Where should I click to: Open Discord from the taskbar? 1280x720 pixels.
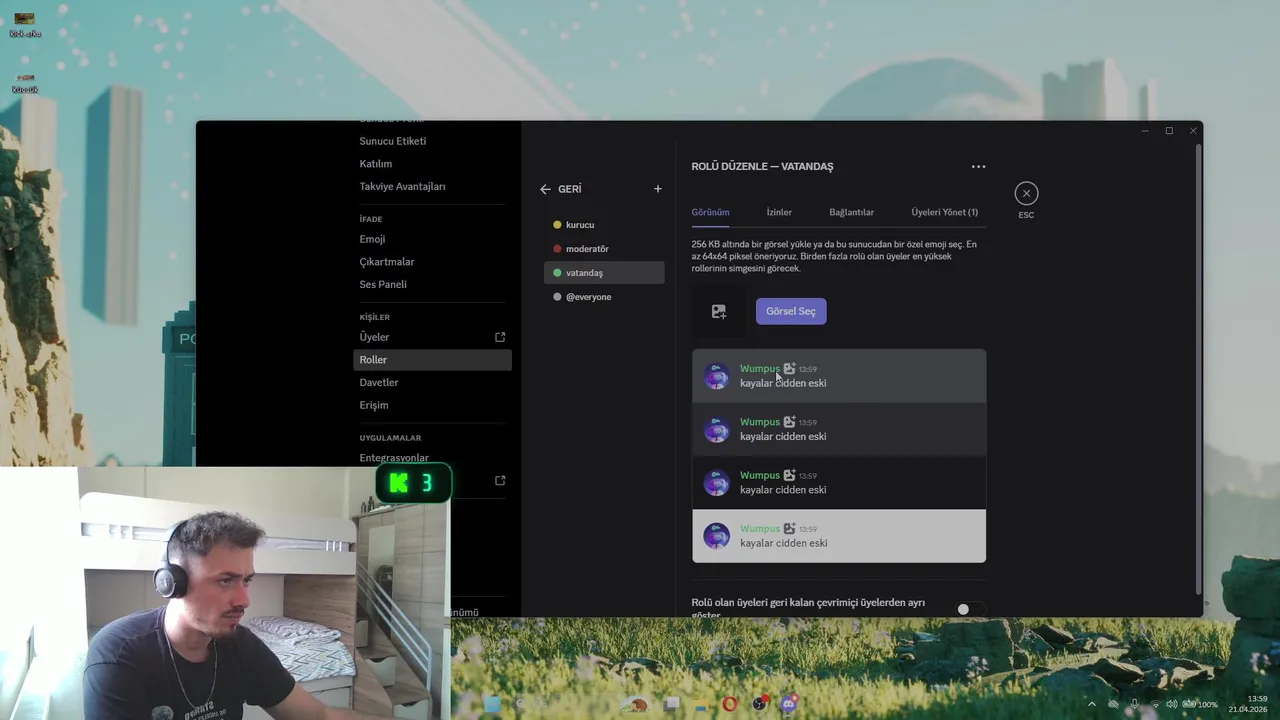790,704
